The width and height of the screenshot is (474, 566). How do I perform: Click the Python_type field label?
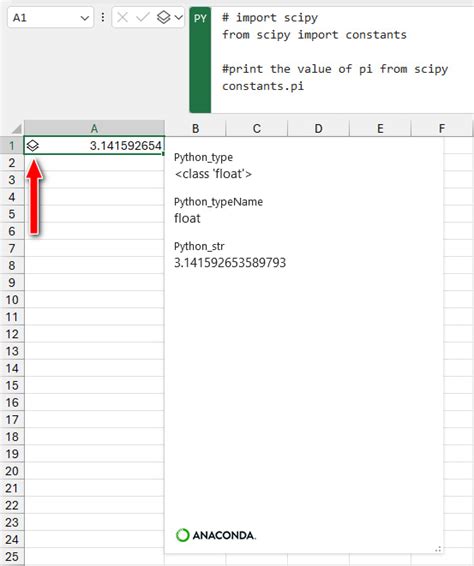click(203, 157)
